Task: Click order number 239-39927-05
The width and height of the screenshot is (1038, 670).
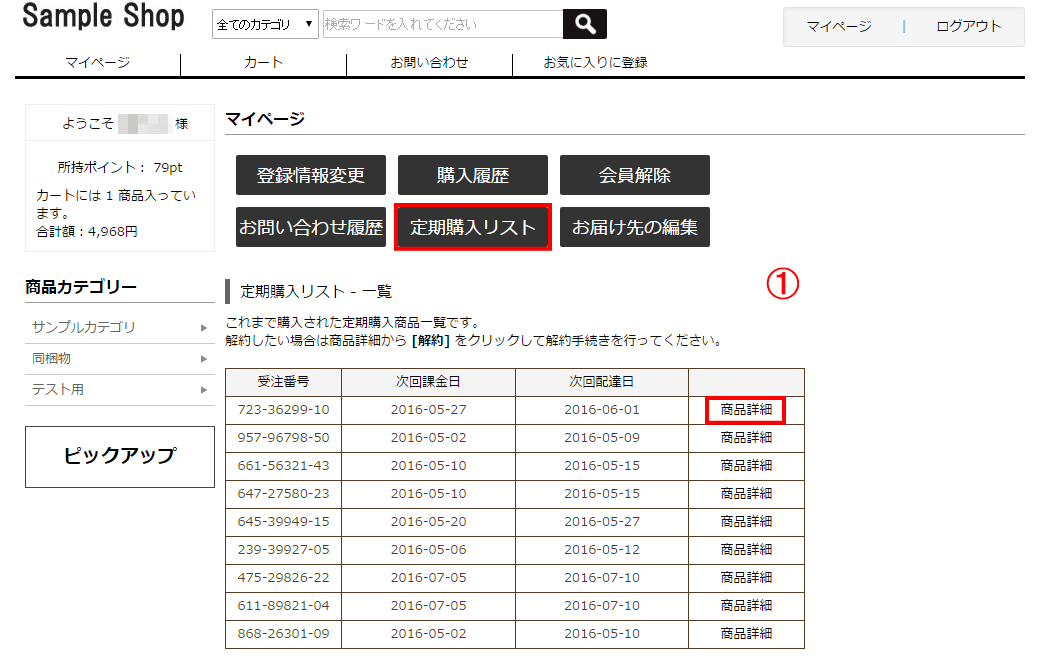Action: pos(283,550)
